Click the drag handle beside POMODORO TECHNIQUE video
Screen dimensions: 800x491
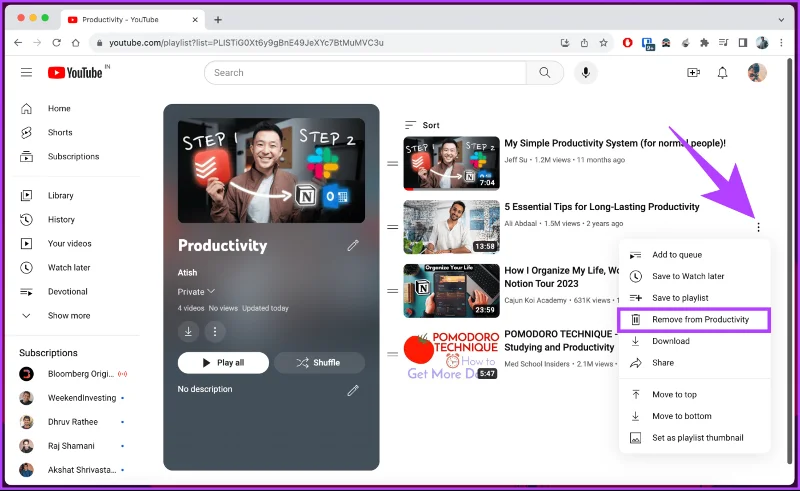[x=392, y=354]
